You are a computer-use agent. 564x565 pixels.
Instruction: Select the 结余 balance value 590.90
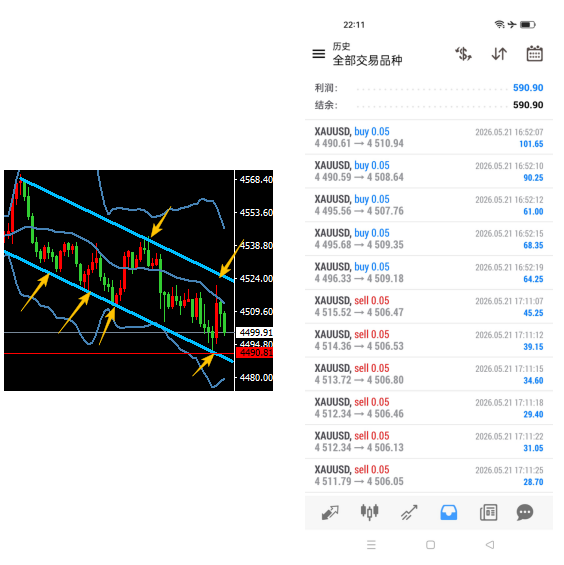[x=528, y=105]
